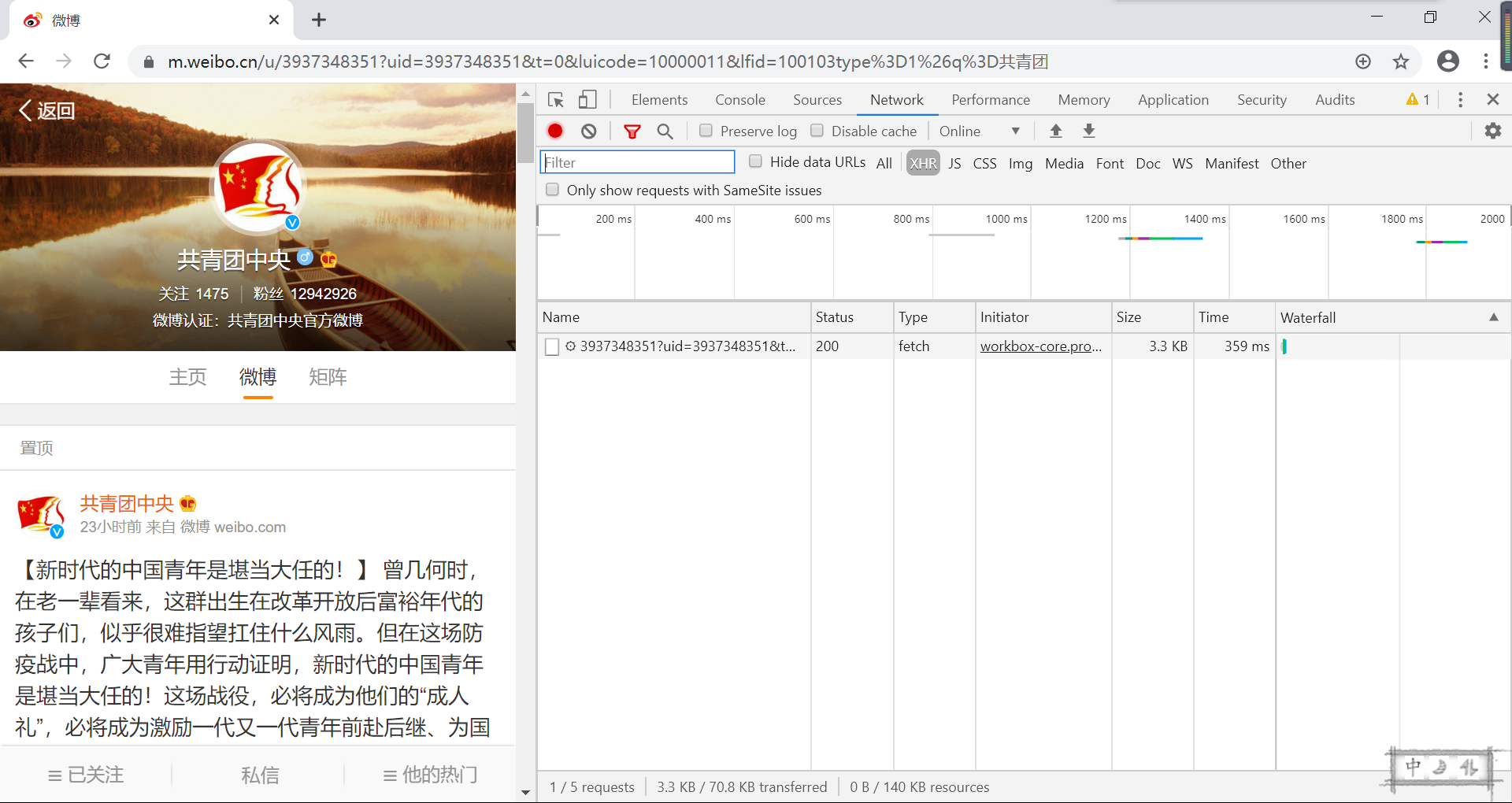Viewport: 1512px width, 803px height.
Task: Enable Disable cache checkbox
Action: click(817, 131)
